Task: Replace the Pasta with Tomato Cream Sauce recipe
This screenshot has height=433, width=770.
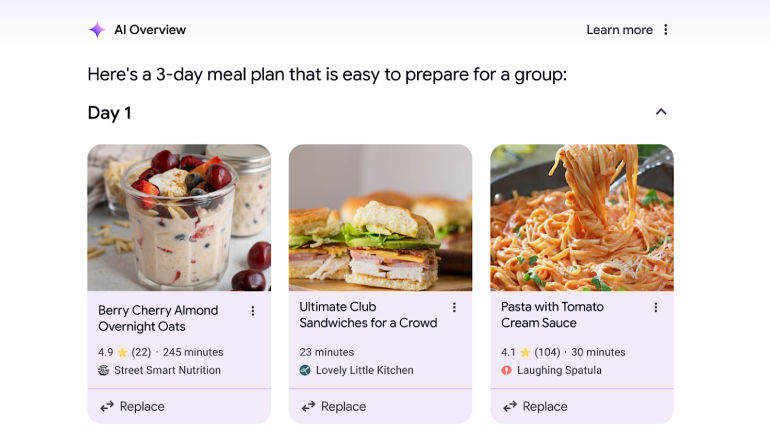Action: pyautogui.click(x=535, y=406)
